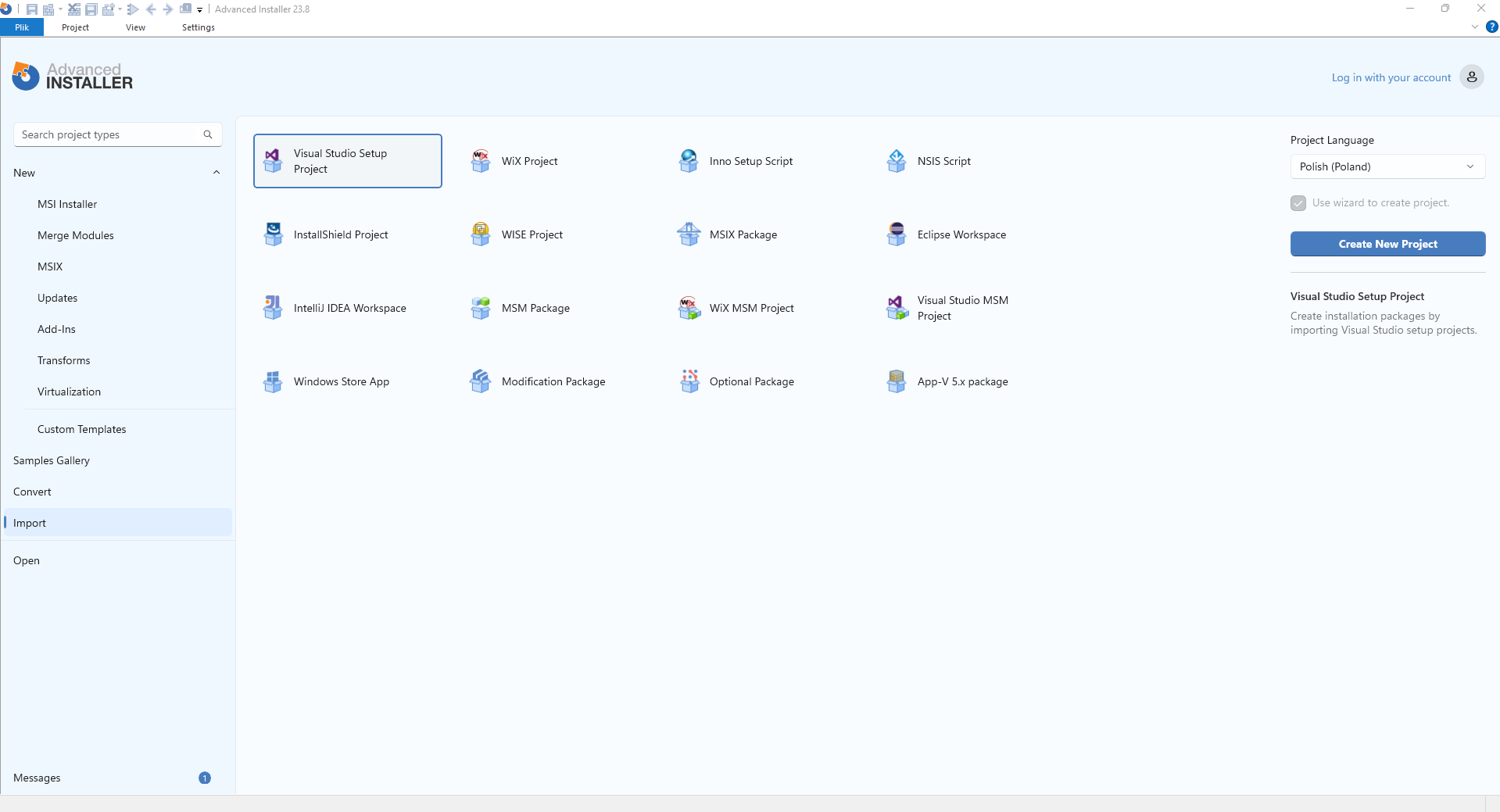Click the user account avatar icon
The image size is (1500, 812).
click(x=1471, y=77)
